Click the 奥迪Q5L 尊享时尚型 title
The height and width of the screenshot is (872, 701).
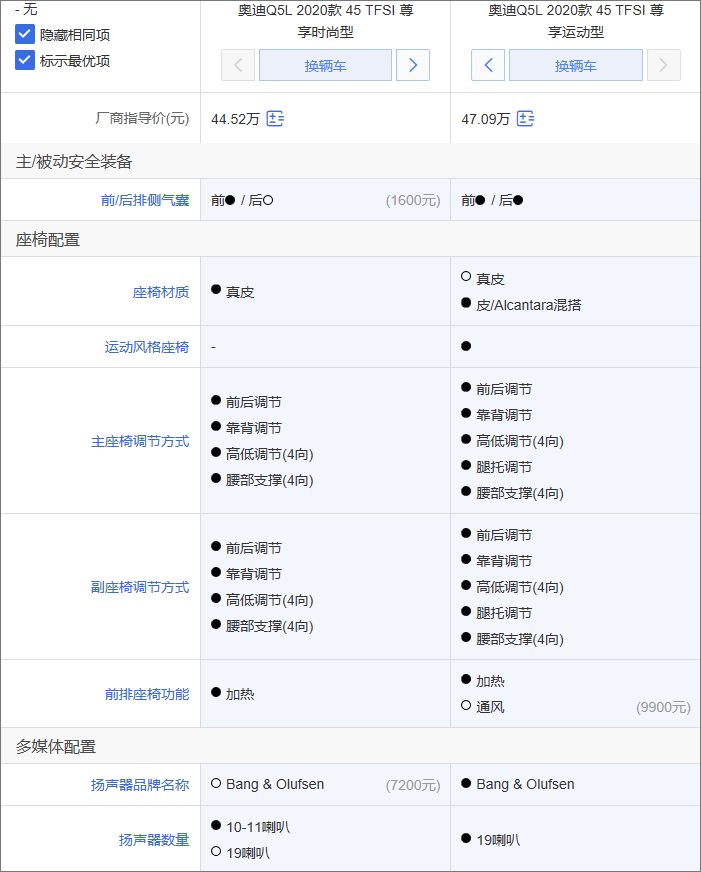[325, 21]
